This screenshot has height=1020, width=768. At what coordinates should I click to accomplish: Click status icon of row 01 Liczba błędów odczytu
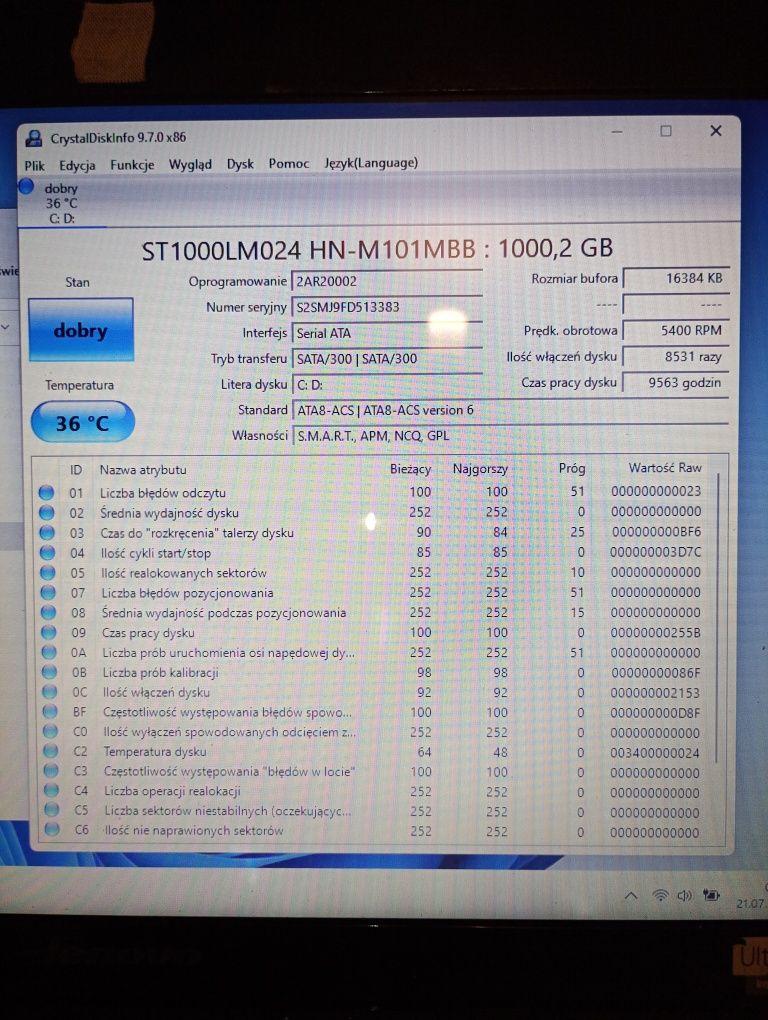click(46, 492)
